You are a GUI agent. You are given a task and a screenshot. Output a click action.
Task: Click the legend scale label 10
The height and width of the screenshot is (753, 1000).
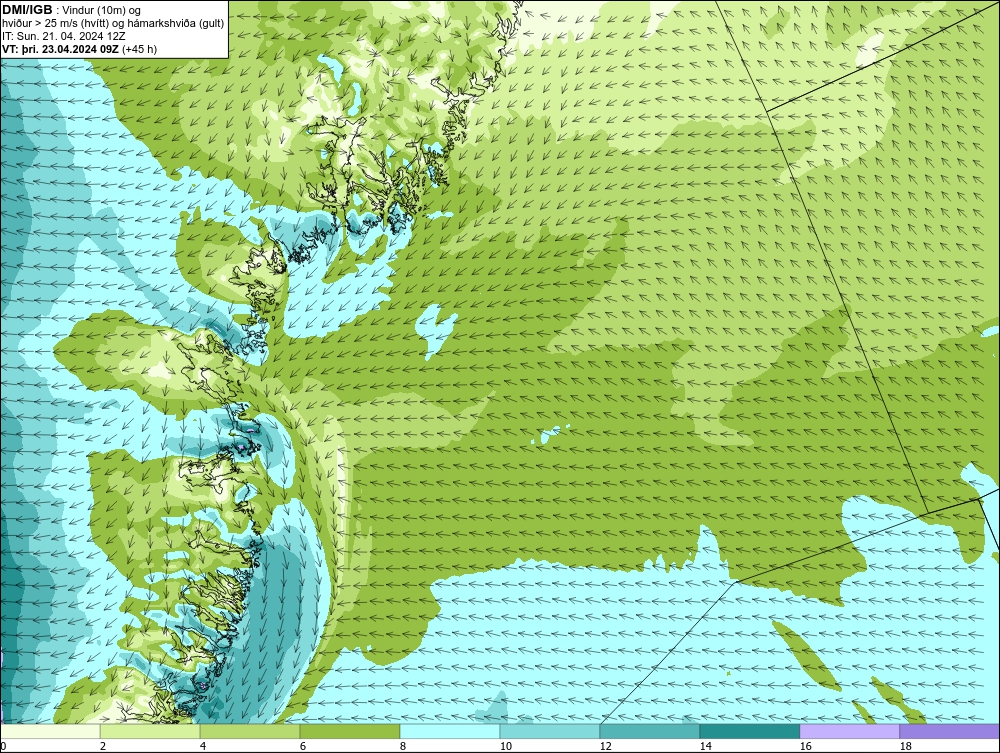pos(505,746)
